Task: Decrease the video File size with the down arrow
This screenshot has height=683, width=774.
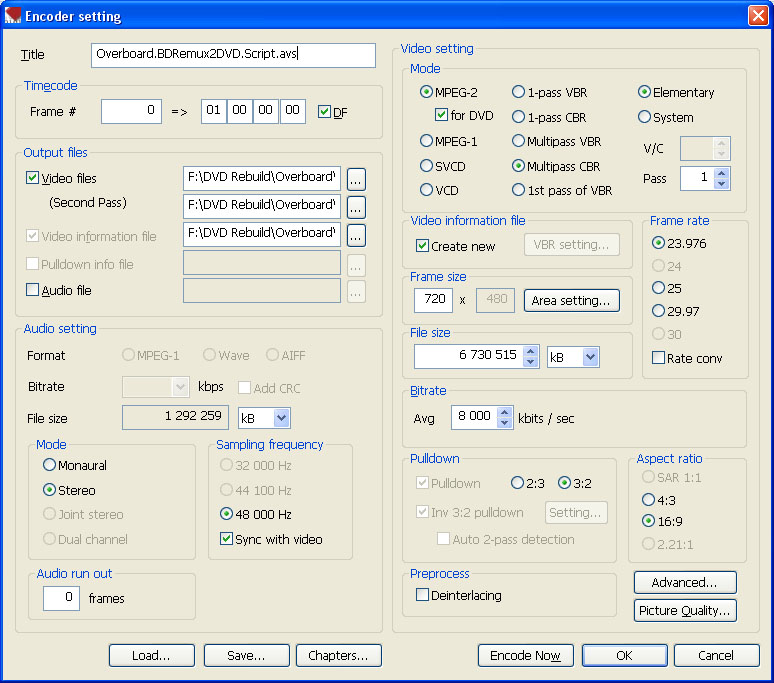Action: [x=531, y=362]
